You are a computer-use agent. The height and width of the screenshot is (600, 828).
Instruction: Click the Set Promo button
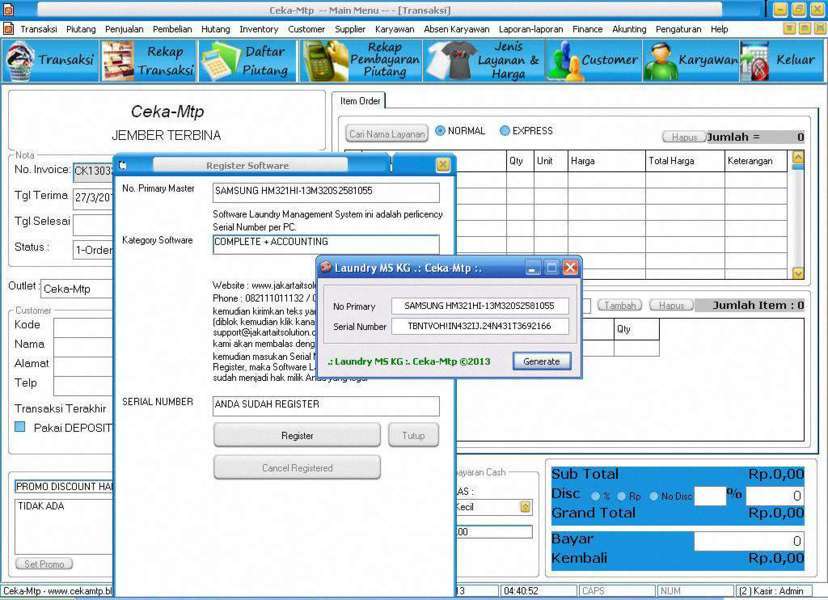(x=44, y=564)
